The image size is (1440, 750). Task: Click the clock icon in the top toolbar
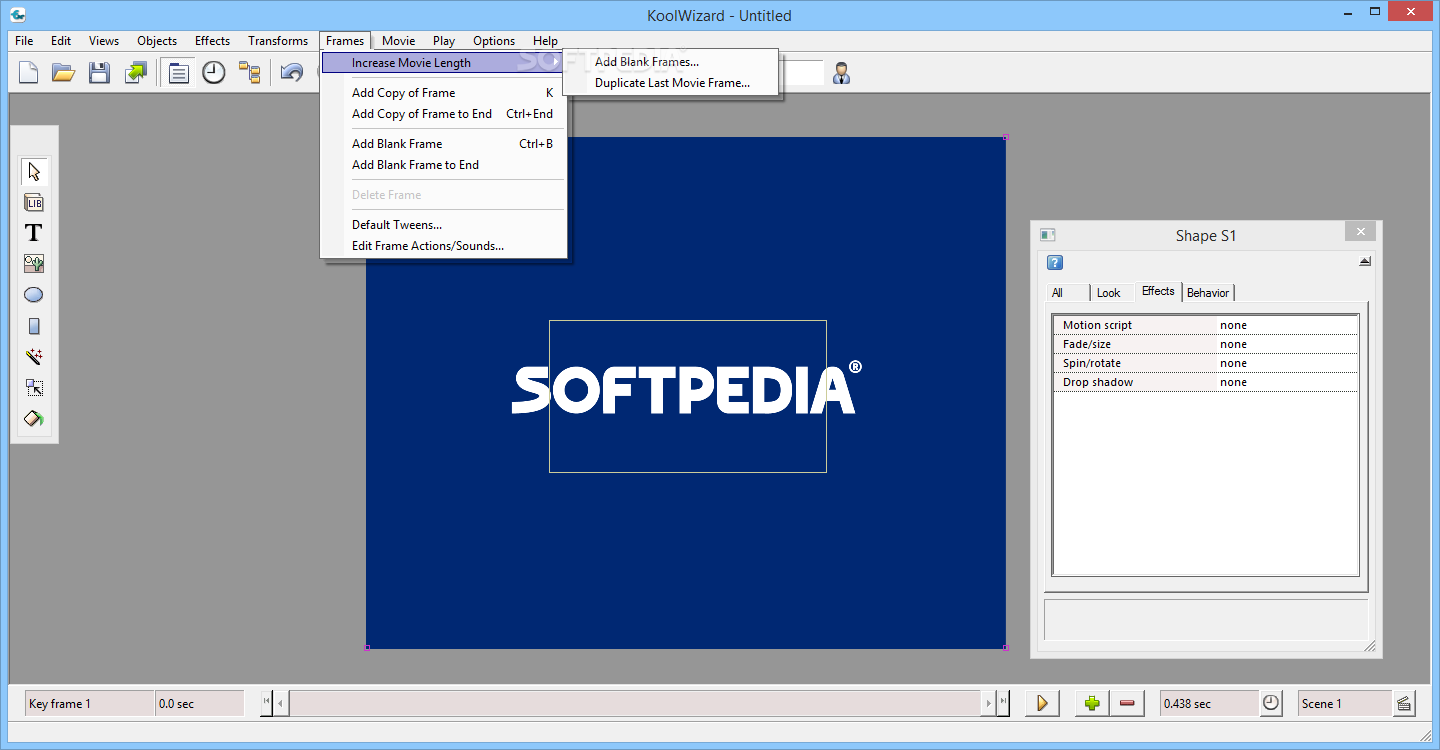point(214,72)
